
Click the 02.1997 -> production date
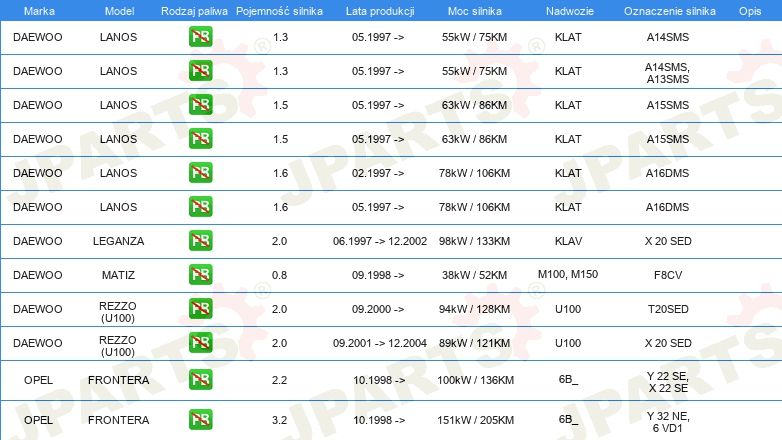point(378,173)
